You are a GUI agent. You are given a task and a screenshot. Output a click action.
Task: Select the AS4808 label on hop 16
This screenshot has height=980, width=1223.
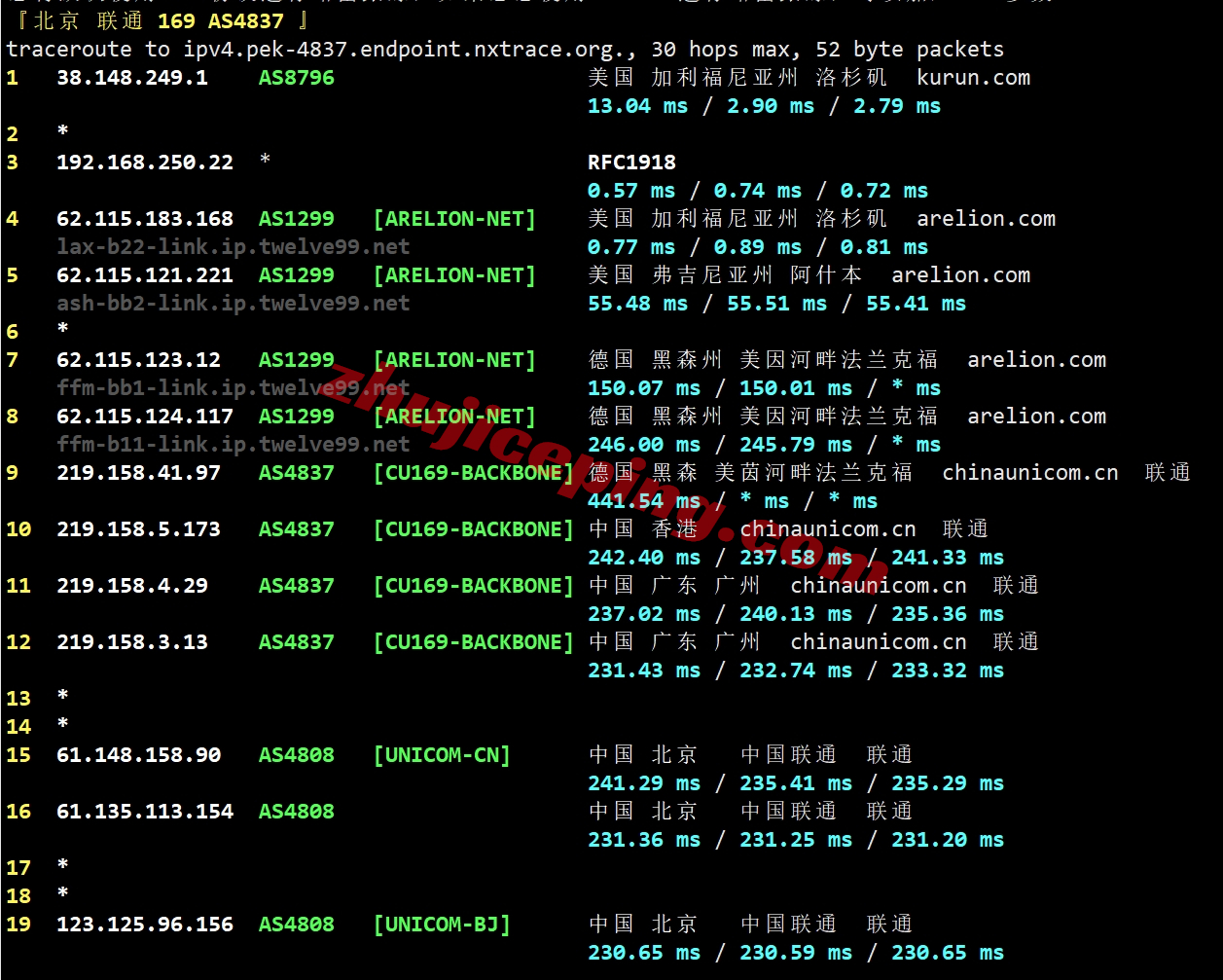click(x=297, y=812)
